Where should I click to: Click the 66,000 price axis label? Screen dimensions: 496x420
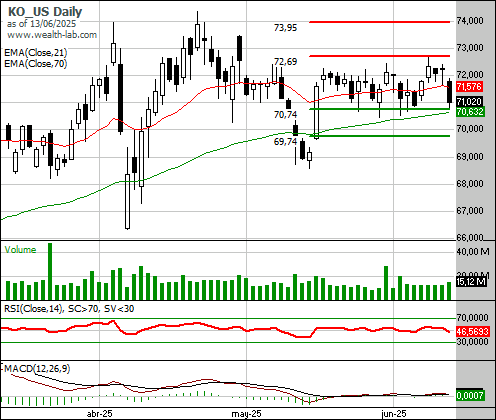470,237
